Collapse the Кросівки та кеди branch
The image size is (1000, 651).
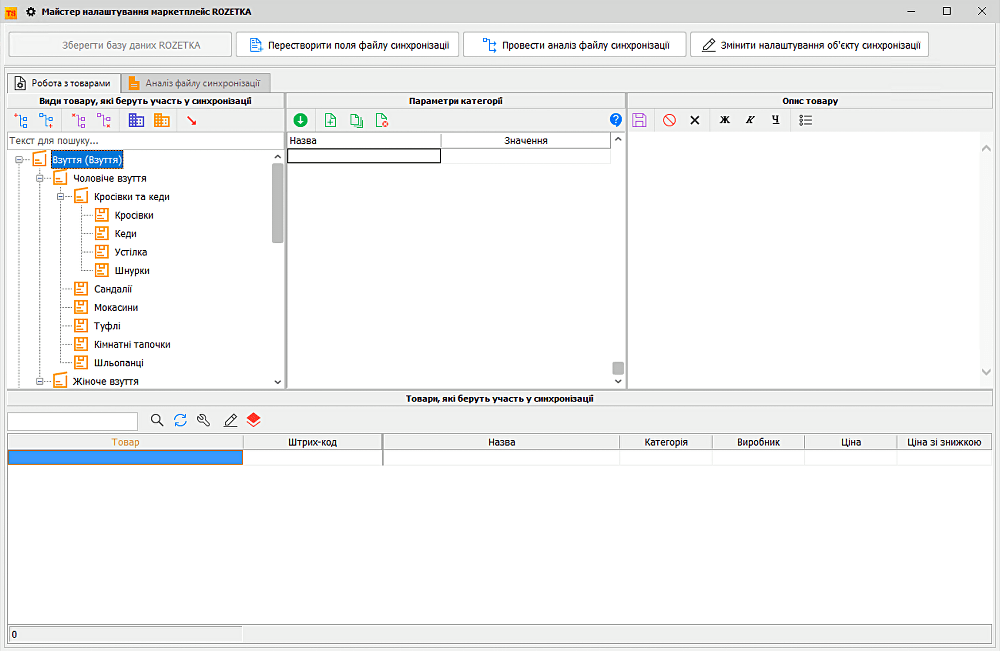click(61, 197)
